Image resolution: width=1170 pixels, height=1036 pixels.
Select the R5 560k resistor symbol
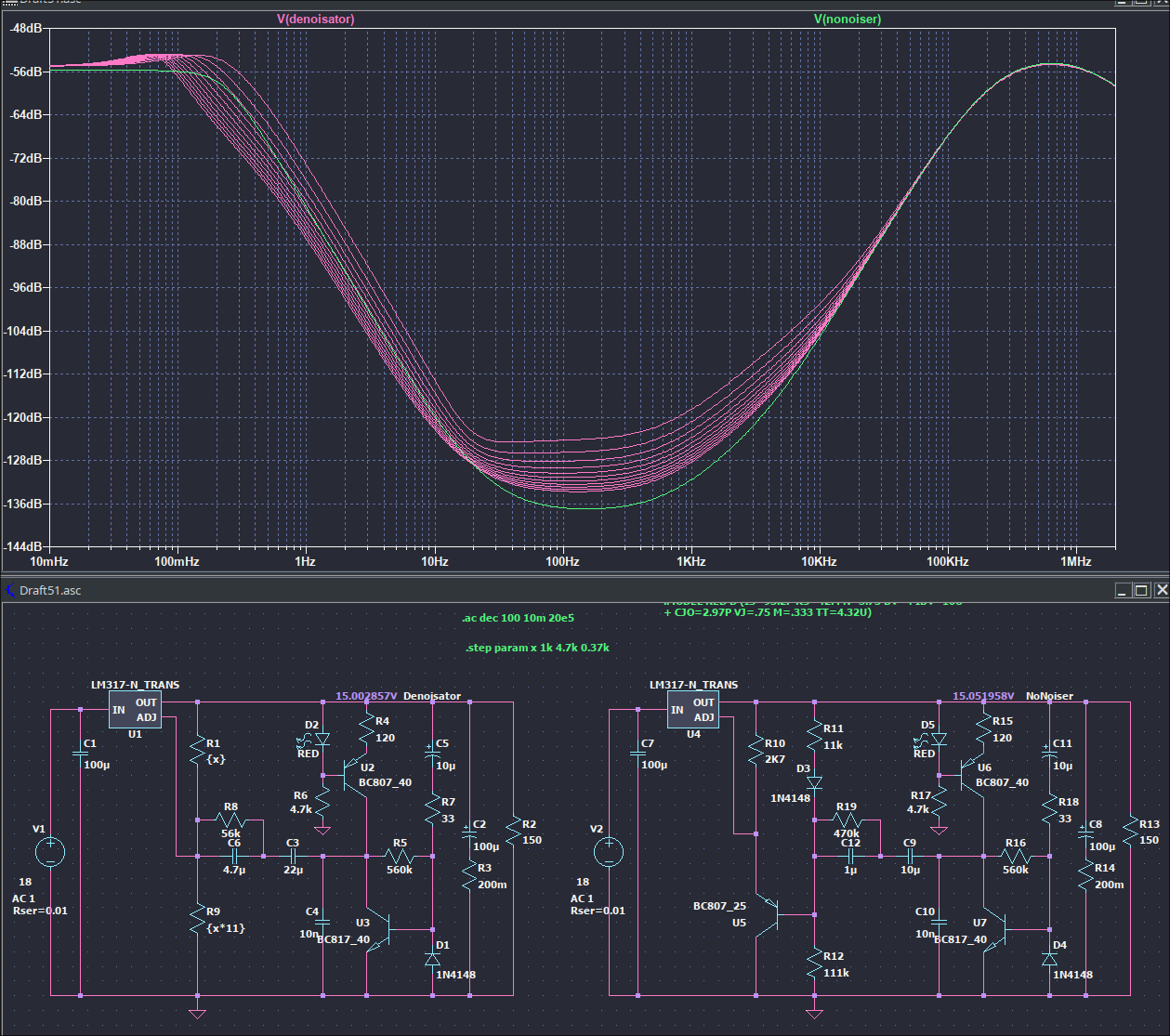(x=400, y=856)
